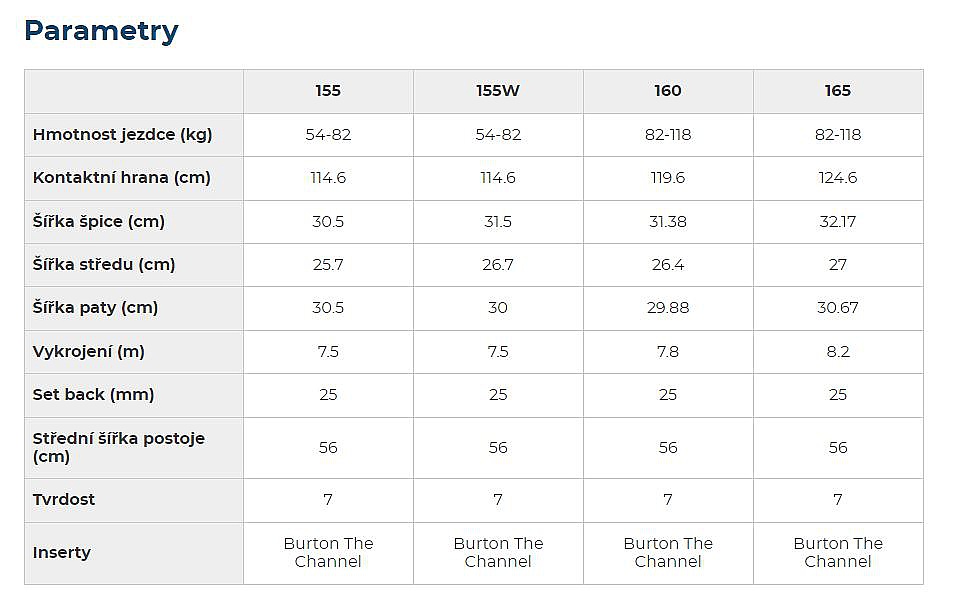Select the Hmotnost jezdce (kg) row label
Viewport: 954px width, 605px height.
(x=123, y=134)
